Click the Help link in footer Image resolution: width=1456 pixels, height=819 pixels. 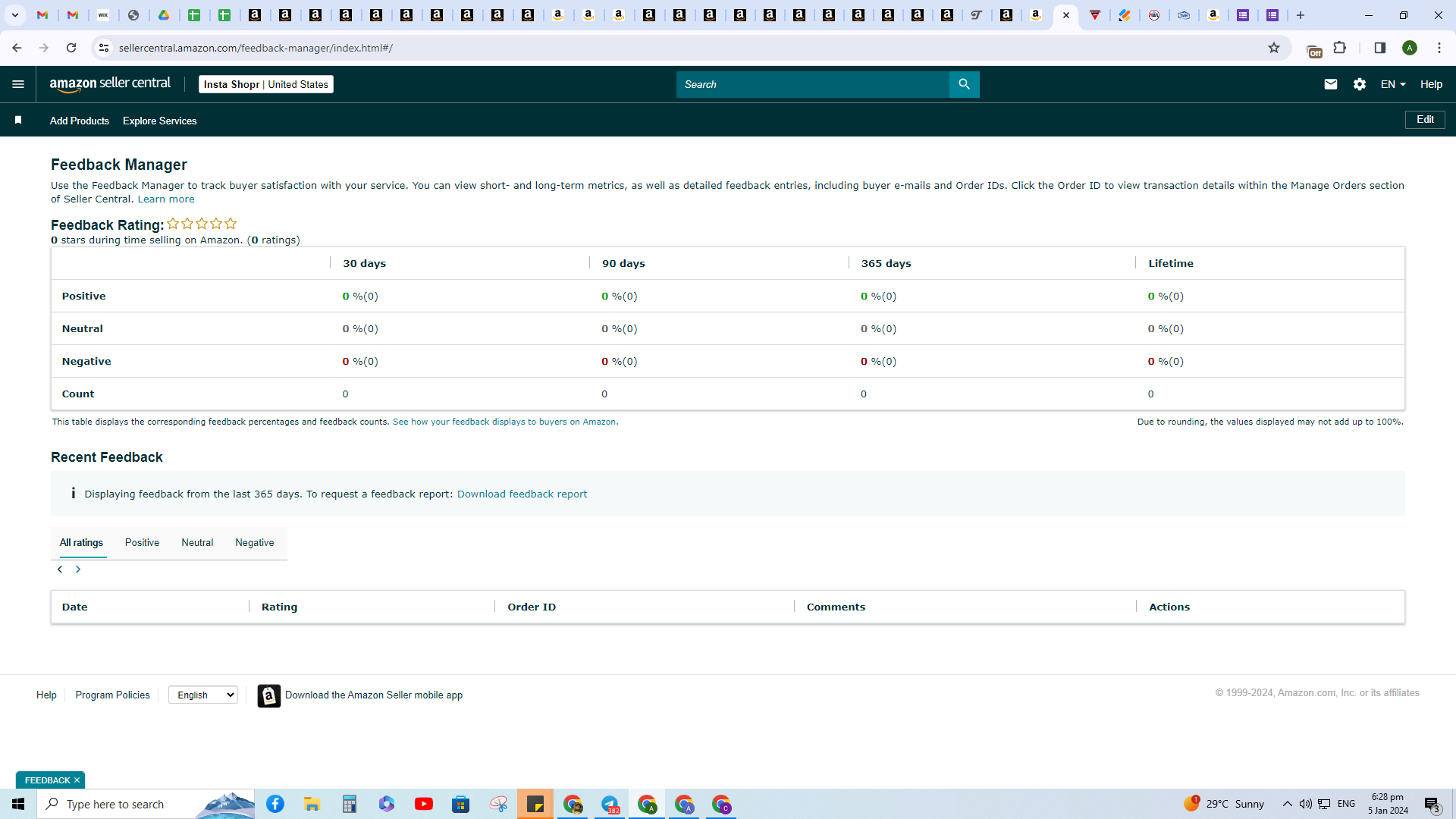click(x=46, y=695)
